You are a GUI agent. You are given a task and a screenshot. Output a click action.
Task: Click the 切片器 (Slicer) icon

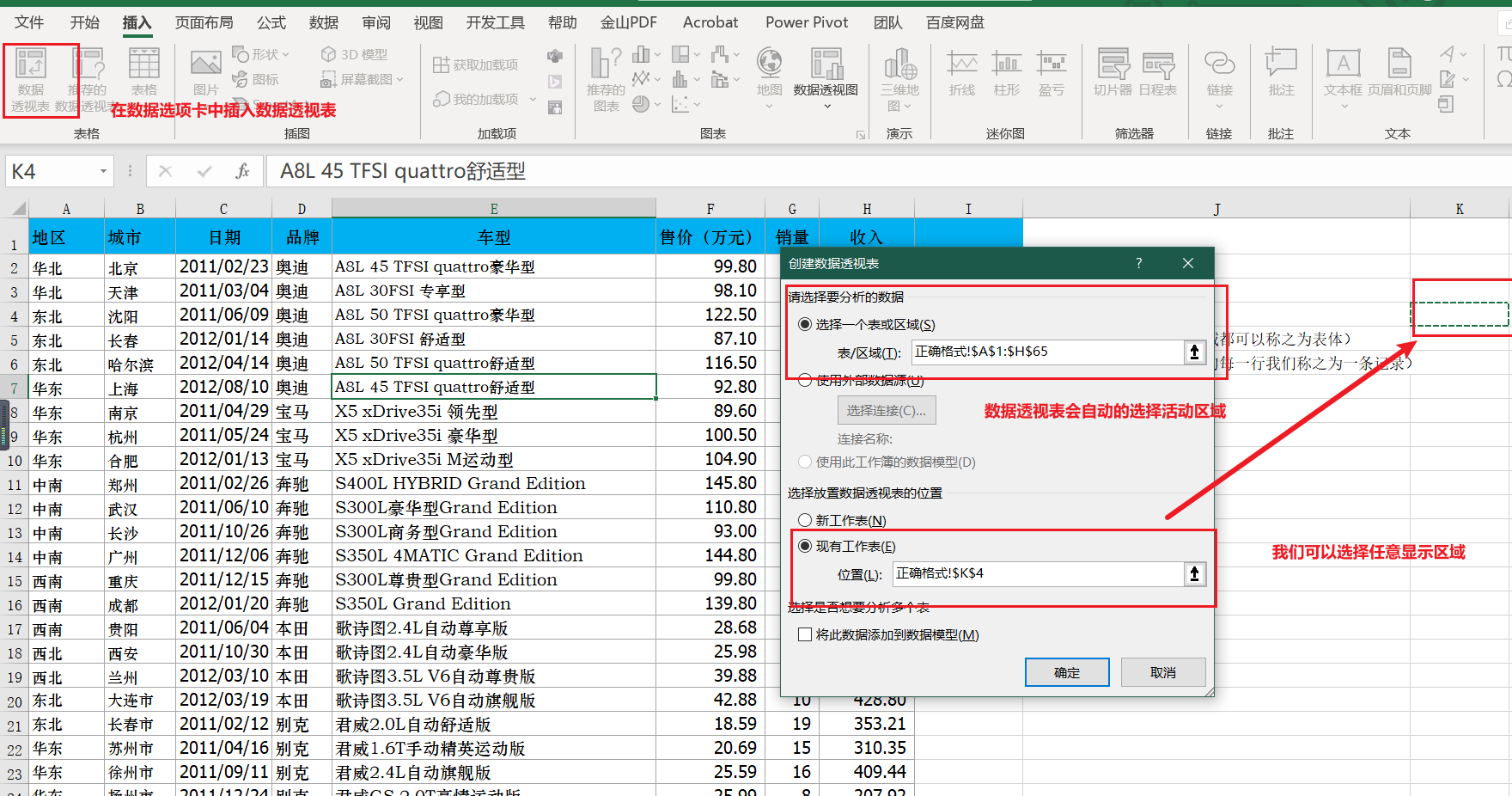tap(1113, 72)
